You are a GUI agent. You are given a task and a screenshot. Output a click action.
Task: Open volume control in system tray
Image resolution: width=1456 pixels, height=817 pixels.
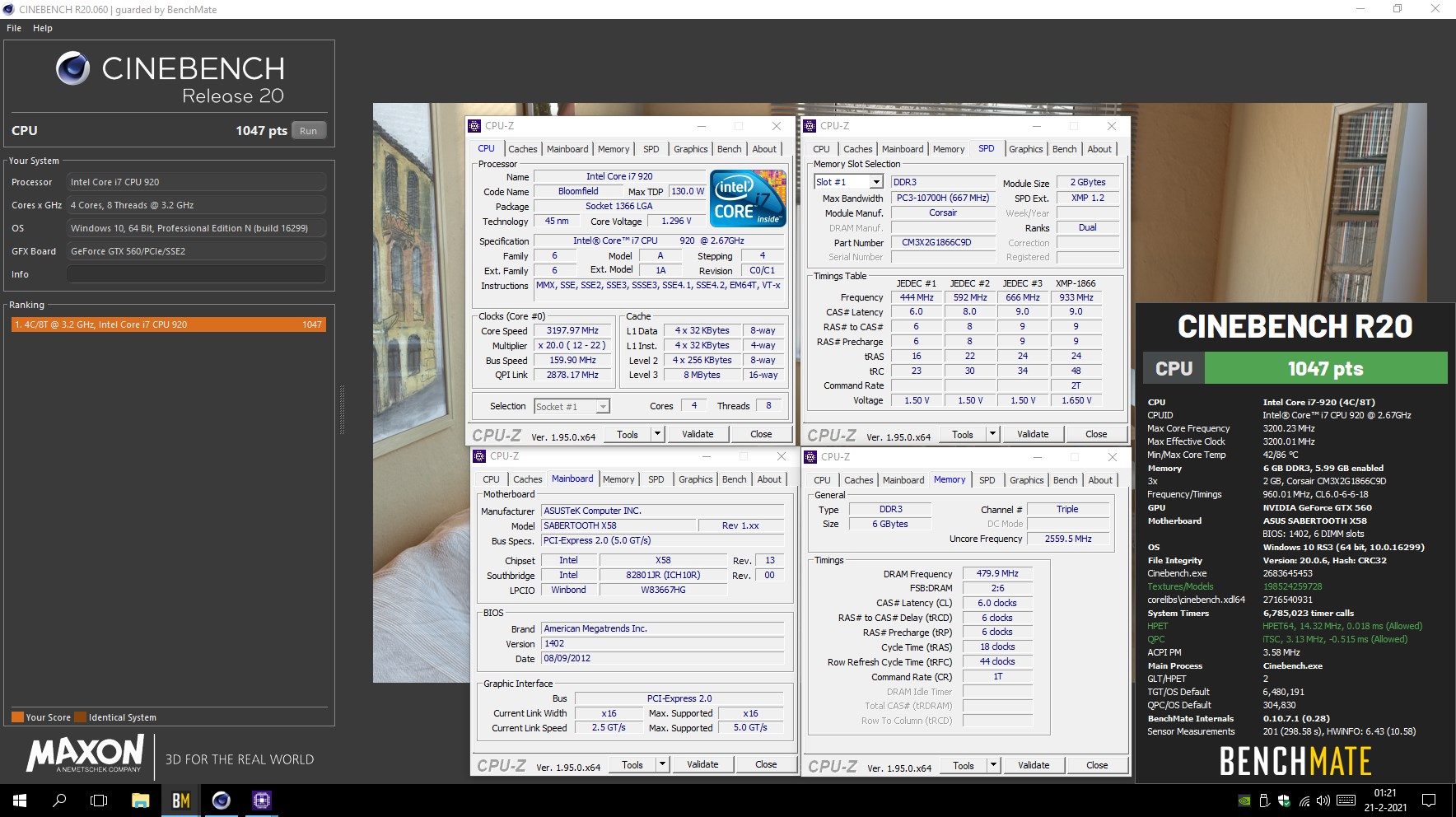click(1323, 801)
